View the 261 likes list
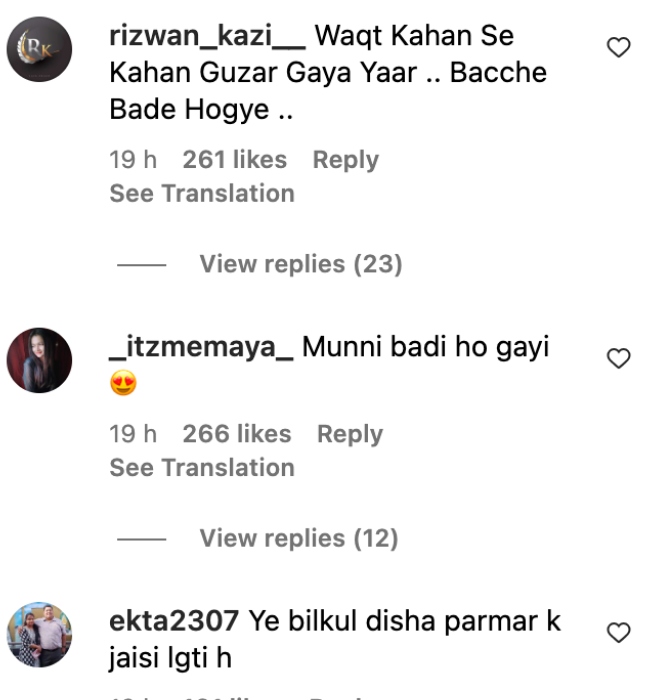 point(235,160)
